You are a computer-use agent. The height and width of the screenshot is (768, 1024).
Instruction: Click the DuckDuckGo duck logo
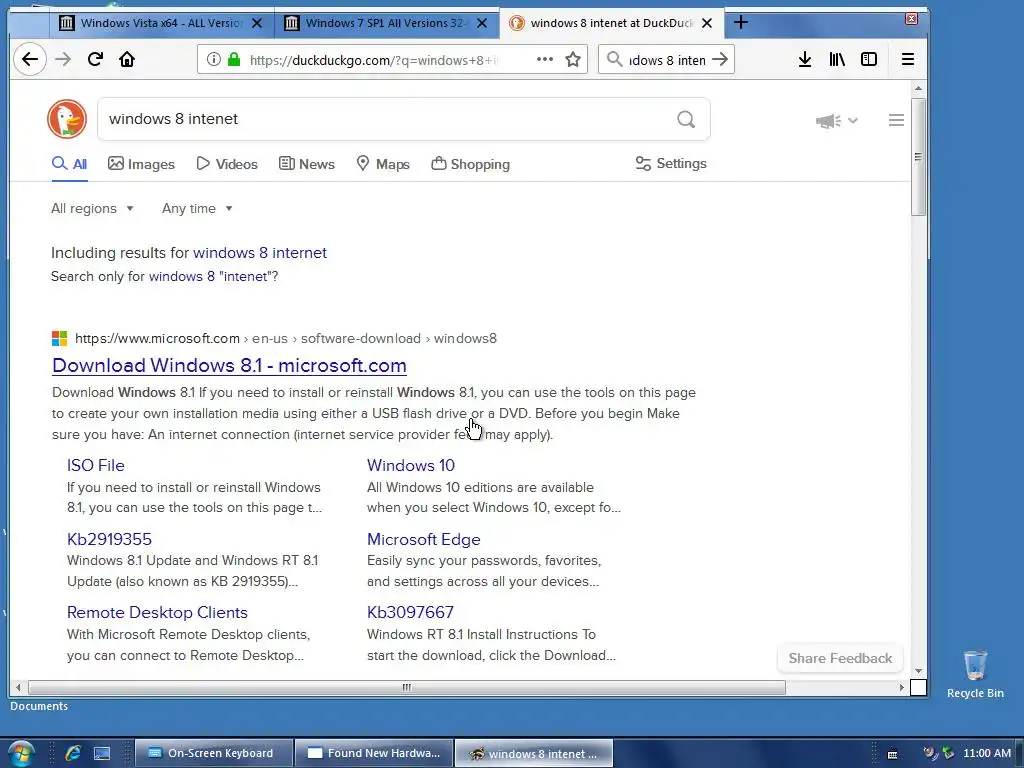point(67,119)
